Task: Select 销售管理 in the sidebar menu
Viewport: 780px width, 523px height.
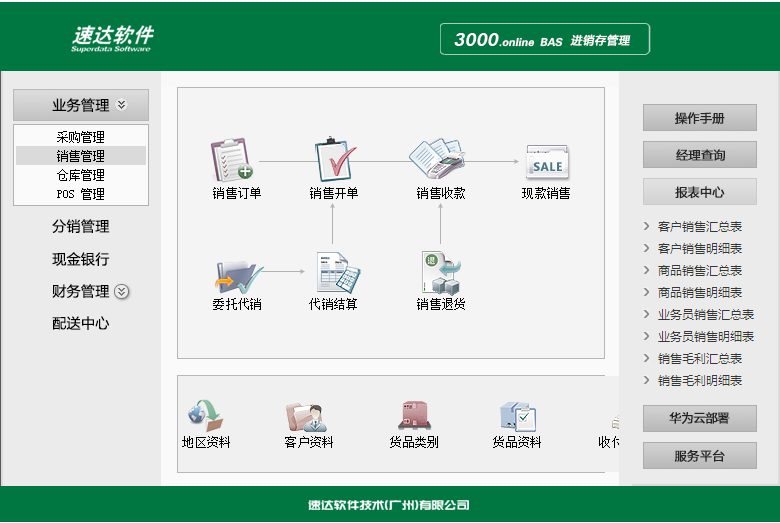Action: 81,156
